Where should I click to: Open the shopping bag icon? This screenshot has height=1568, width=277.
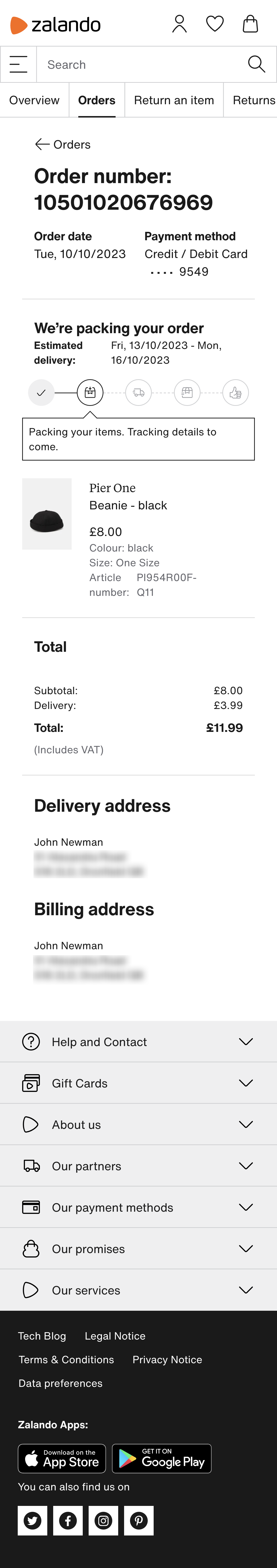(250, 24)
